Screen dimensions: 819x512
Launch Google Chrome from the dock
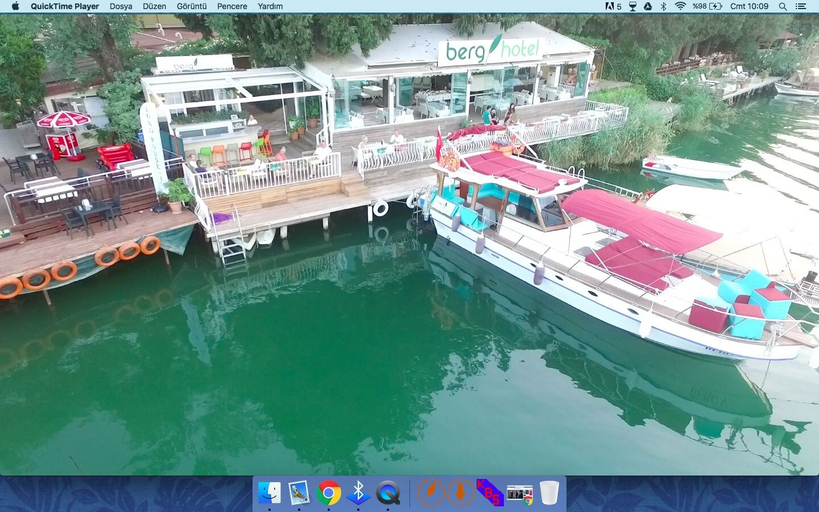click(x=329, y=493)
